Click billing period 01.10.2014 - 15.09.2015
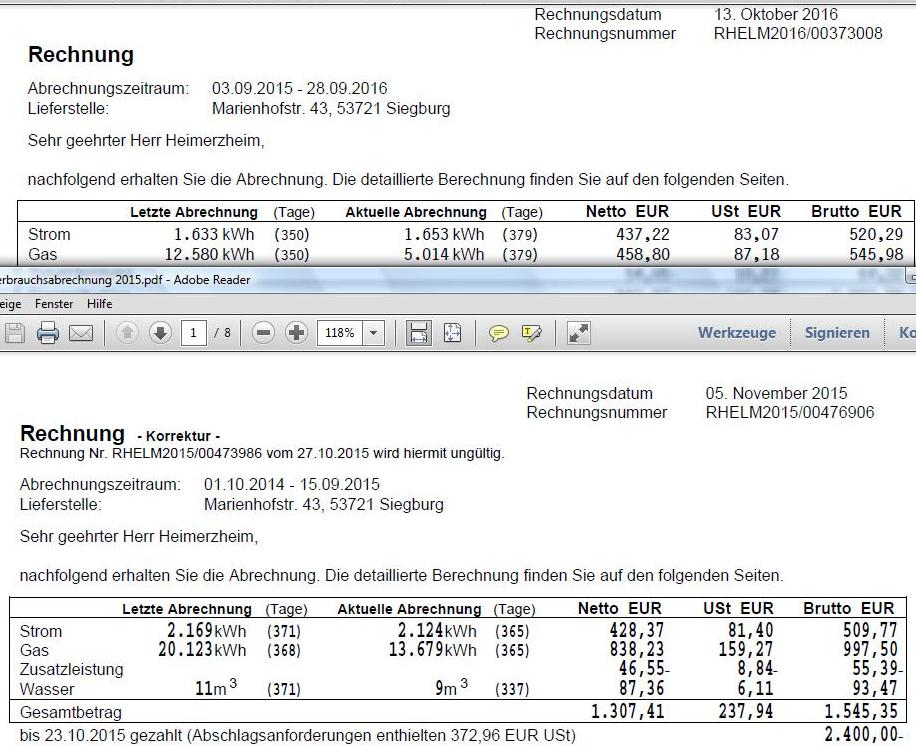 pyautogui.click(x=292, y=484)
